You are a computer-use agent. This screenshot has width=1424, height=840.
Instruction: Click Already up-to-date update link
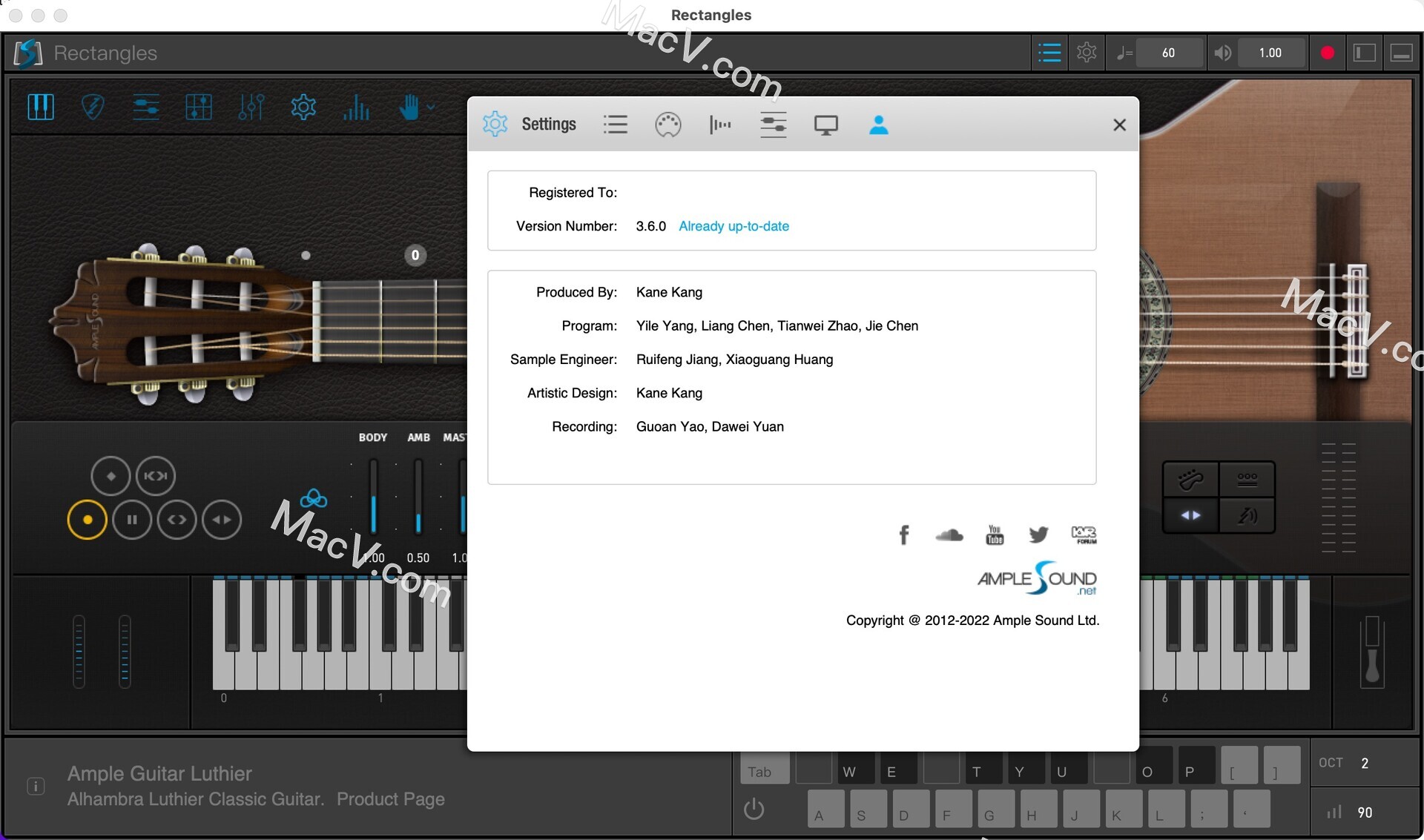733,225
